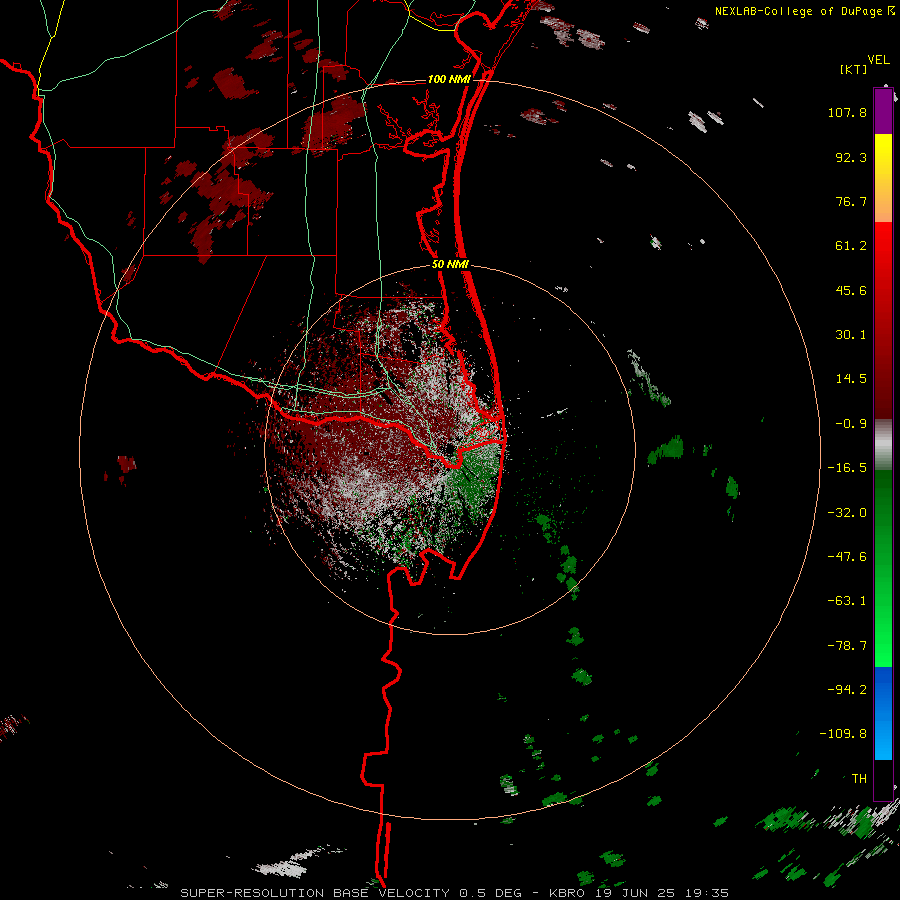Click the -16.5 scale value
Image resolution: width=900 pixels, height=900 pixels.
coord(847,468)
